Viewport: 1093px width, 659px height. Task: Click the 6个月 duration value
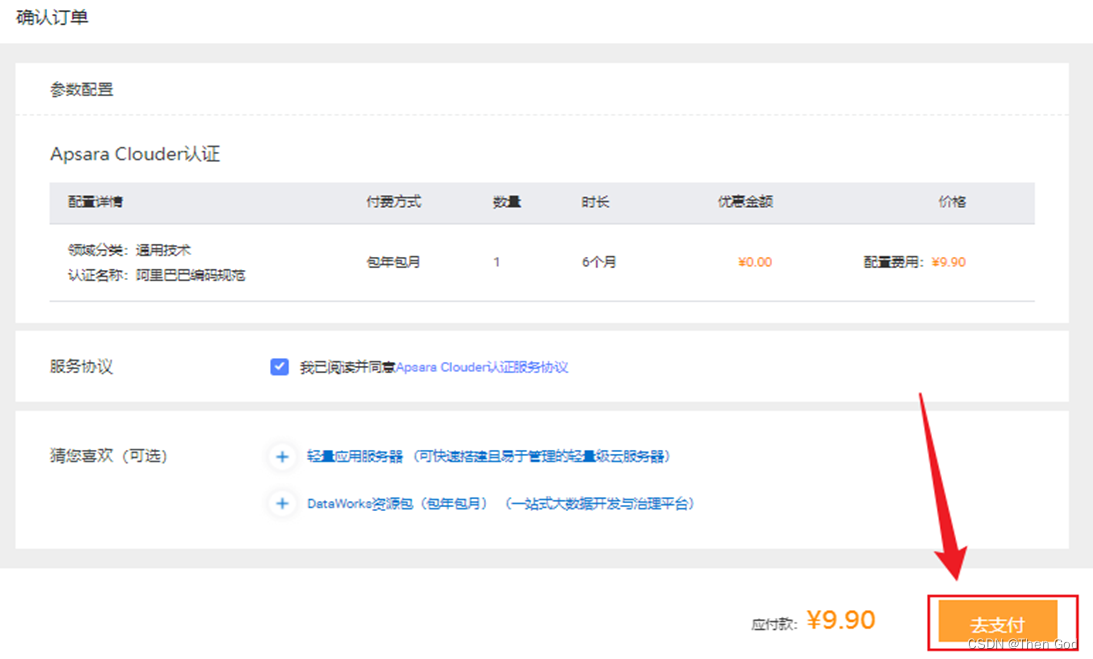pos(599,262)
